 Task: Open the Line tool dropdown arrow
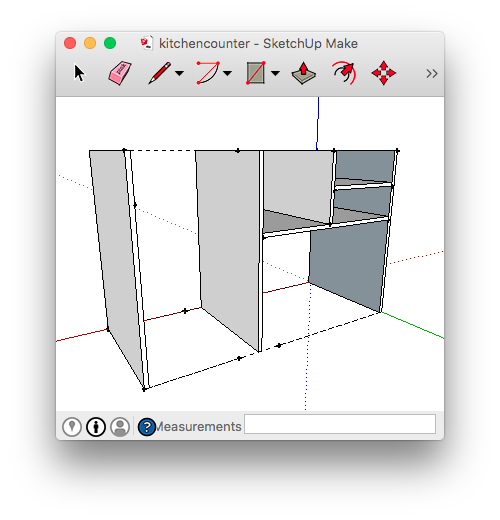click(x=179, y=73)
